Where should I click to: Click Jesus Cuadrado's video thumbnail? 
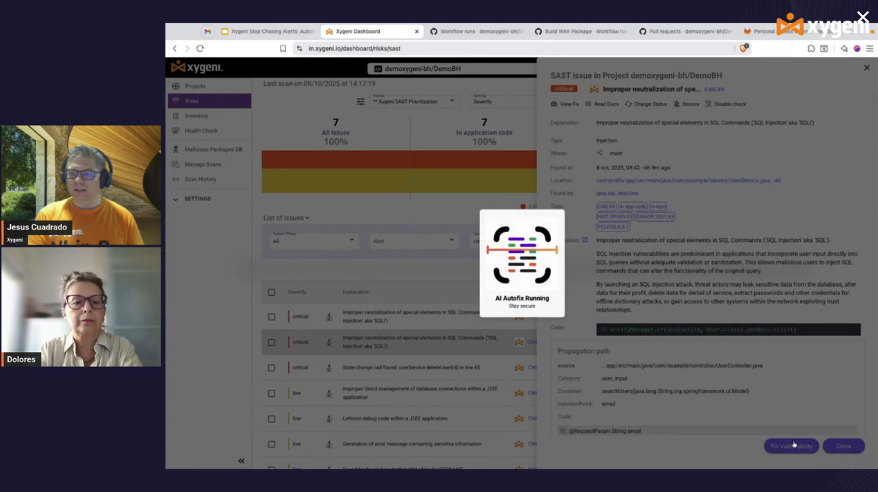81,185
